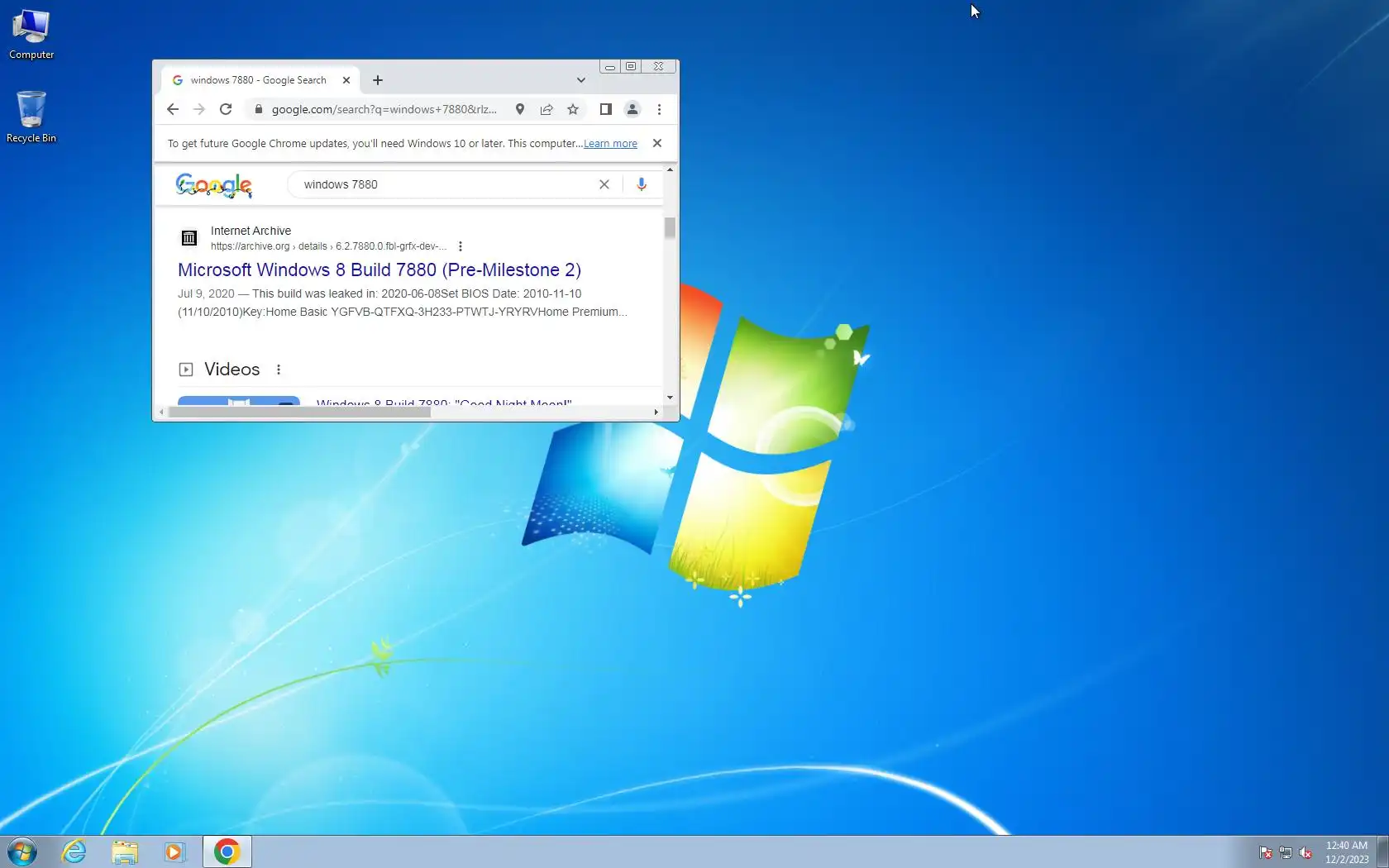Reload the Google search page
Viewport: 1389px width, 868px height.
tap(226, 109)
